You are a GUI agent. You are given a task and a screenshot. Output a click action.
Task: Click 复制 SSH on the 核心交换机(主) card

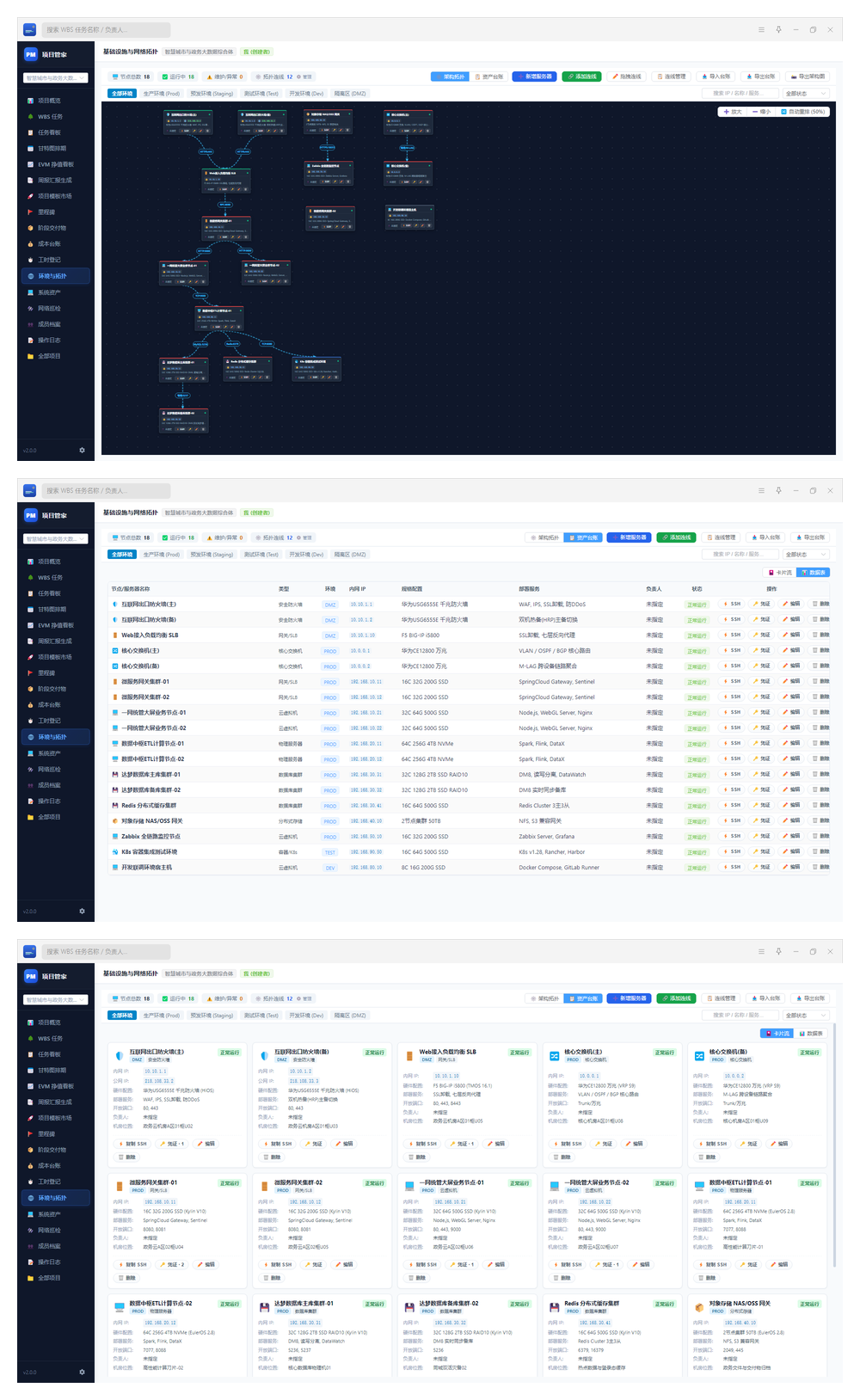(x=566, y=1144)
